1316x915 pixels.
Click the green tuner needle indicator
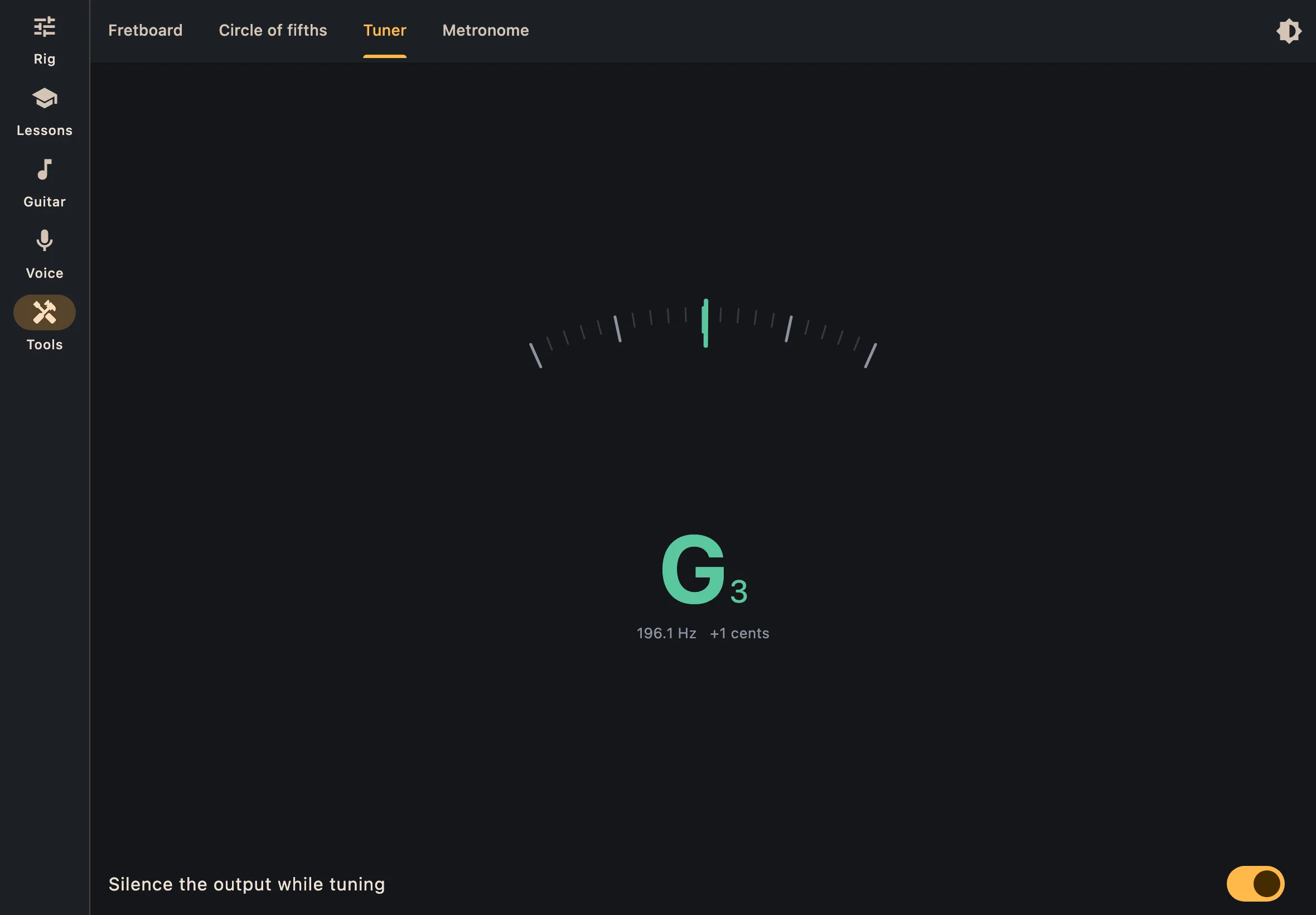pyautogui.click(x=705, y=323)
